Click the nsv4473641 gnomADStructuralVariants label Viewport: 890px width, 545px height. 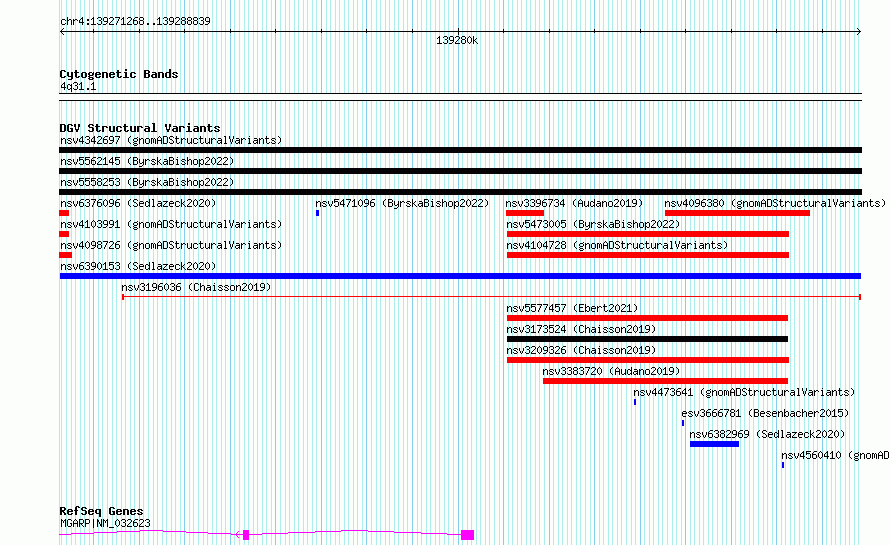click(x=744, y=392)
